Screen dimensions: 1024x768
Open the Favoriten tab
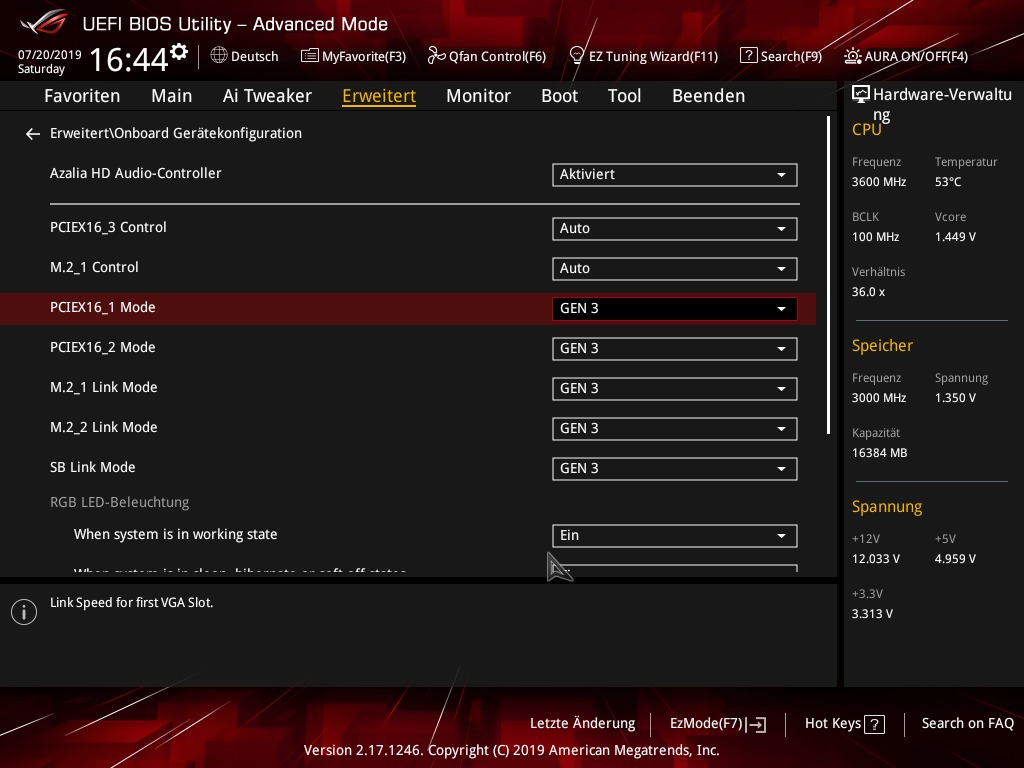82,96
